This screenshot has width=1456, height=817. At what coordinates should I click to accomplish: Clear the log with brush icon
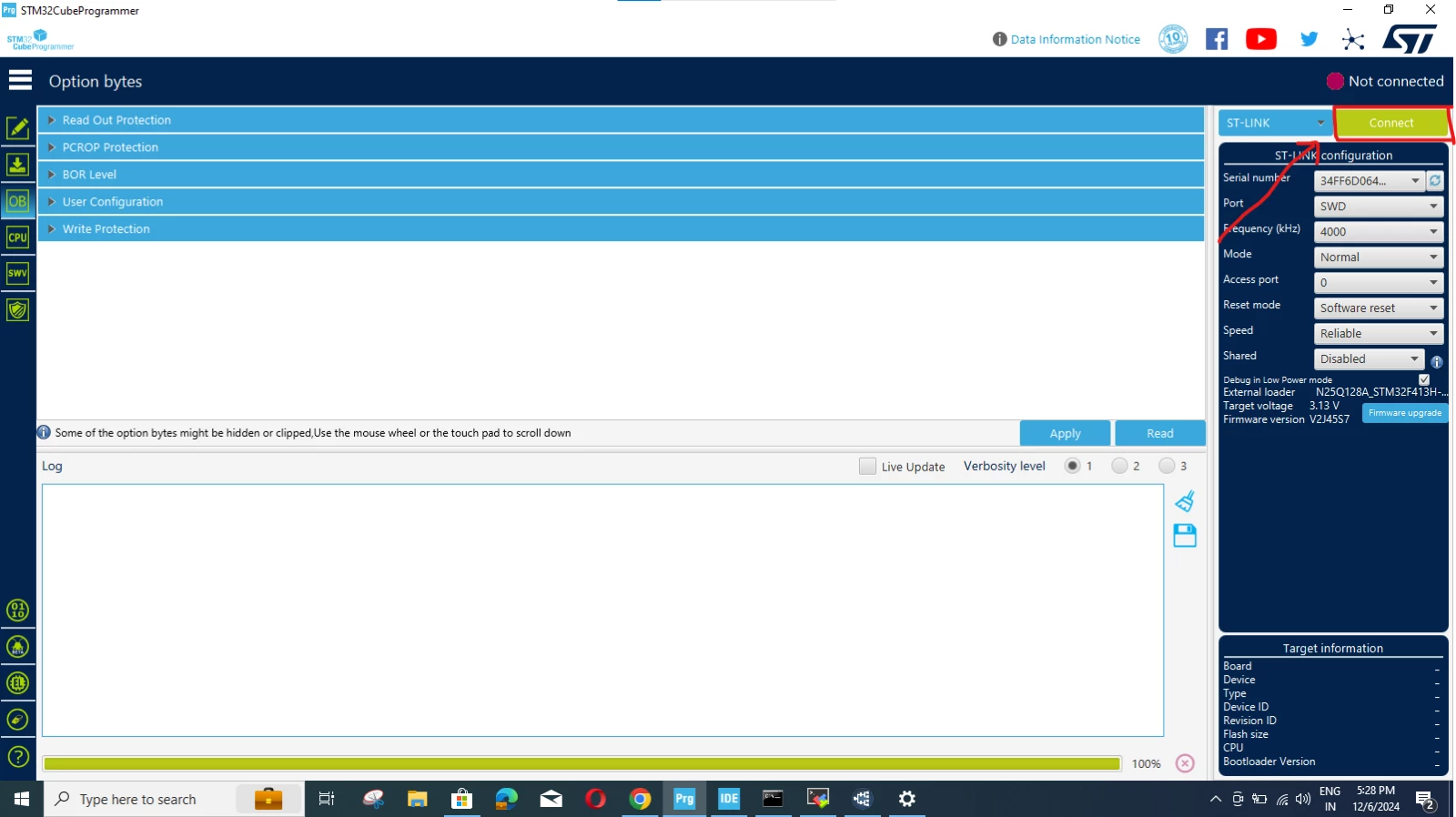click(x=1185, y=501)
